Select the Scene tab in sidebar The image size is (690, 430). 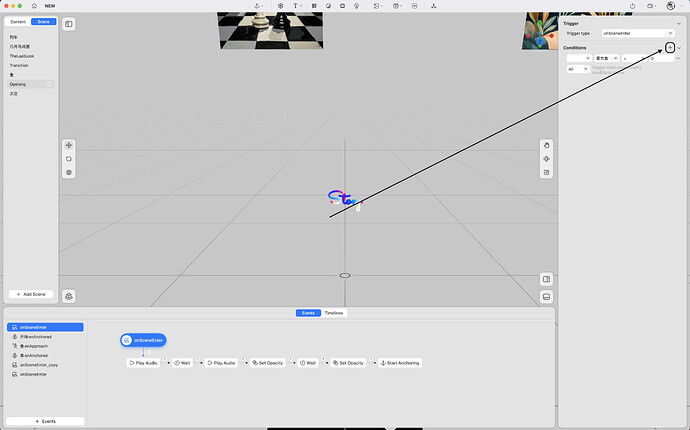coord(43,21)
